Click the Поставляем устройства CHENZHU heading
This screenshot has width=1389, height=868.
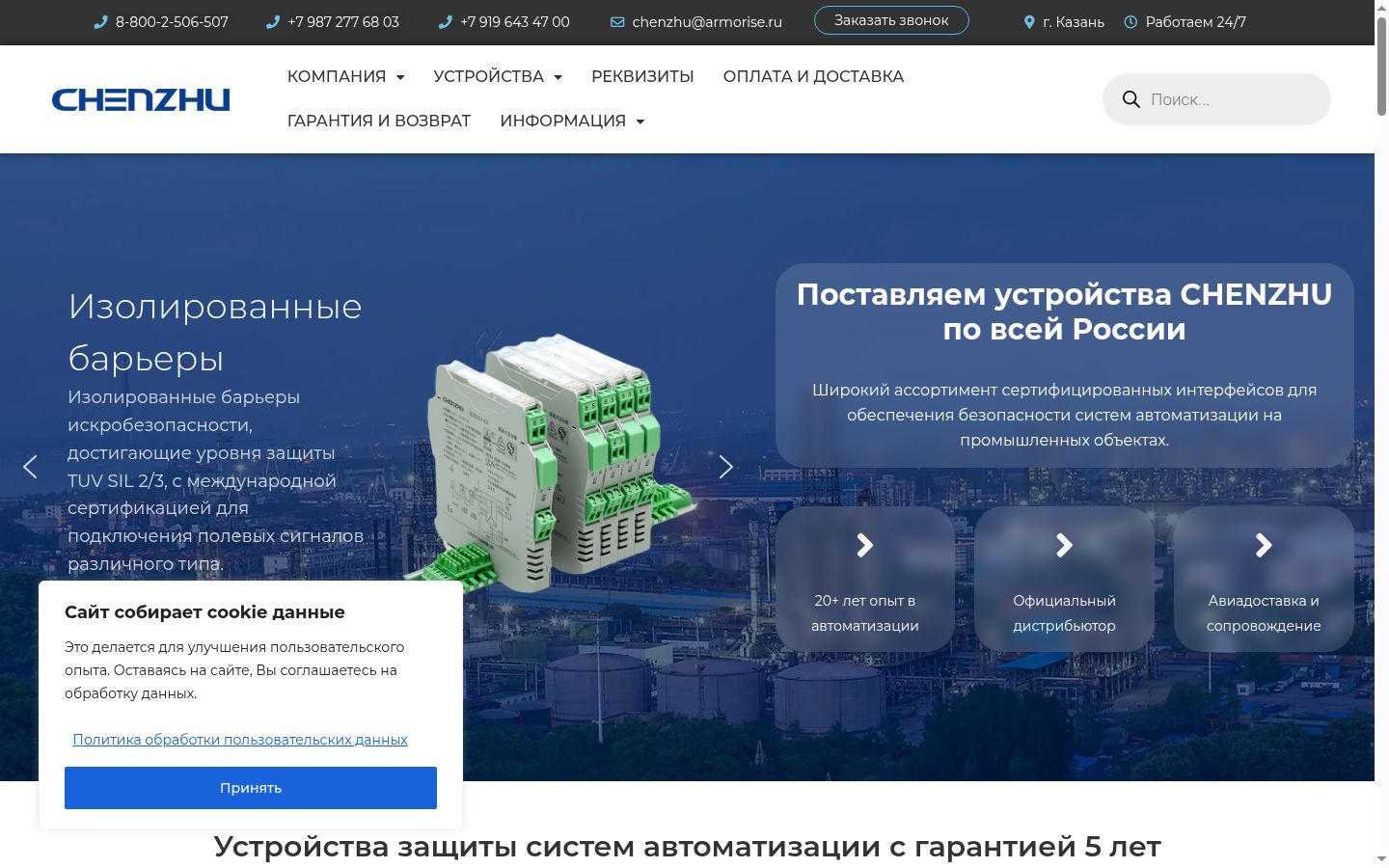coord(1064,312)
